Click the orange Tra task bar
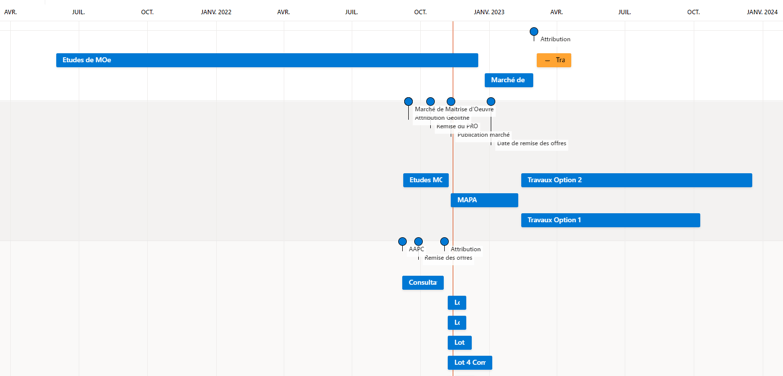The height and width of the screenshot is (376, 783). (554, 60)
